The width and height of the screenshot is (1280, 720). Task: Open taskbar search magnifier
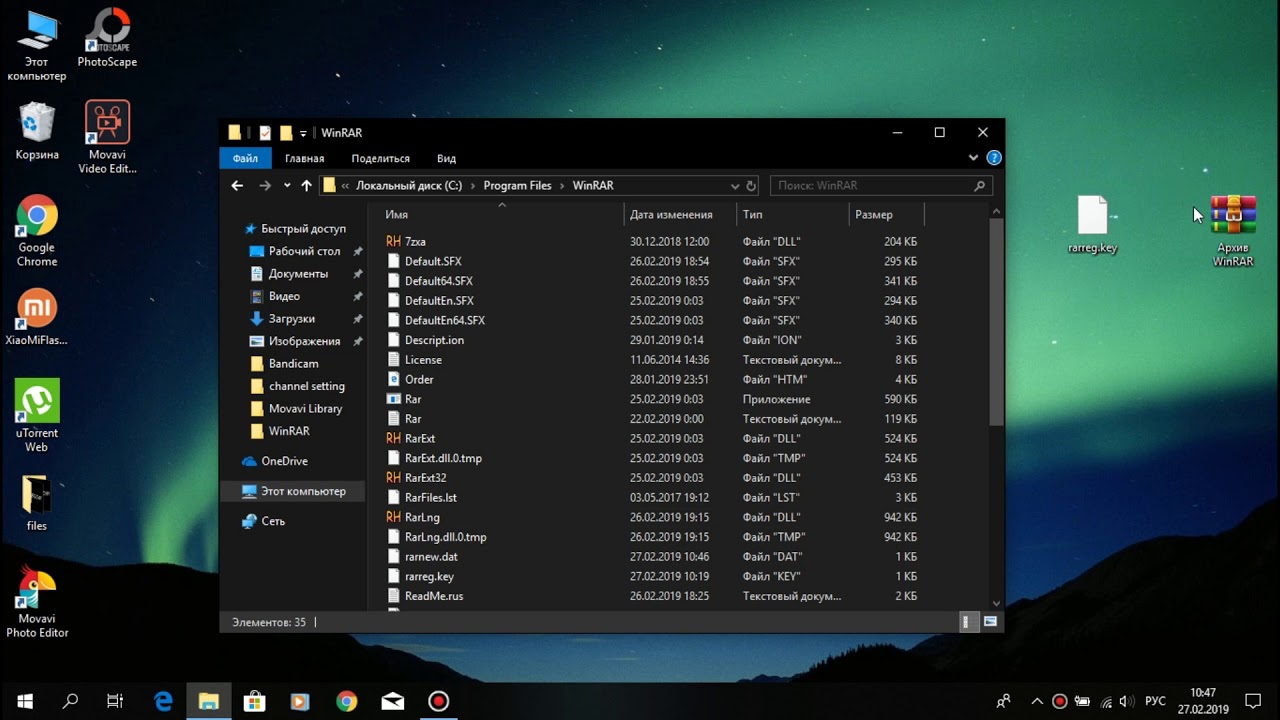(x=70, y=701)
